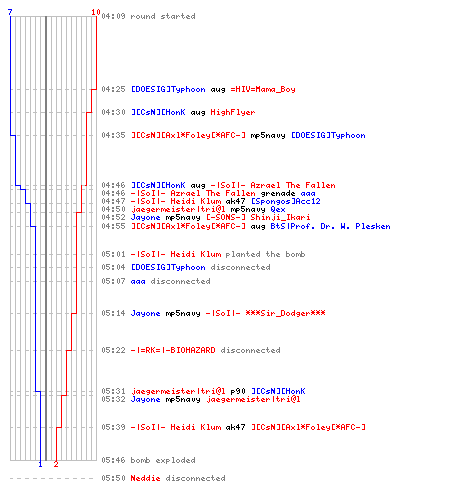
Task: Click the 04:09 round started entry
Action: [148, 16]
